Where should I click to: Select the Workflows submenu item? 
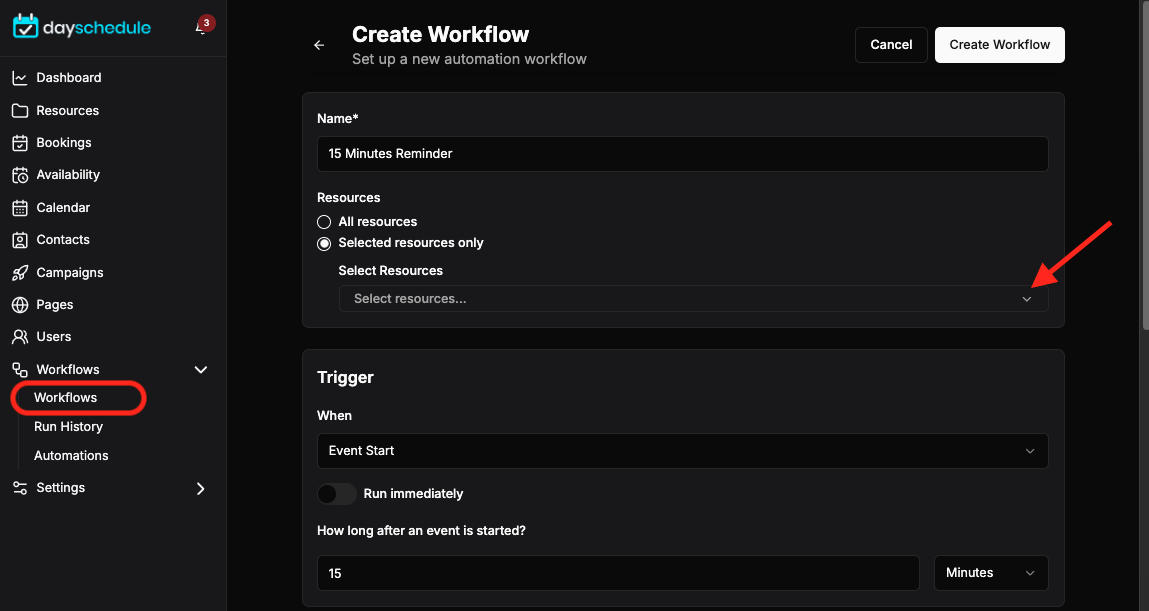65,398
